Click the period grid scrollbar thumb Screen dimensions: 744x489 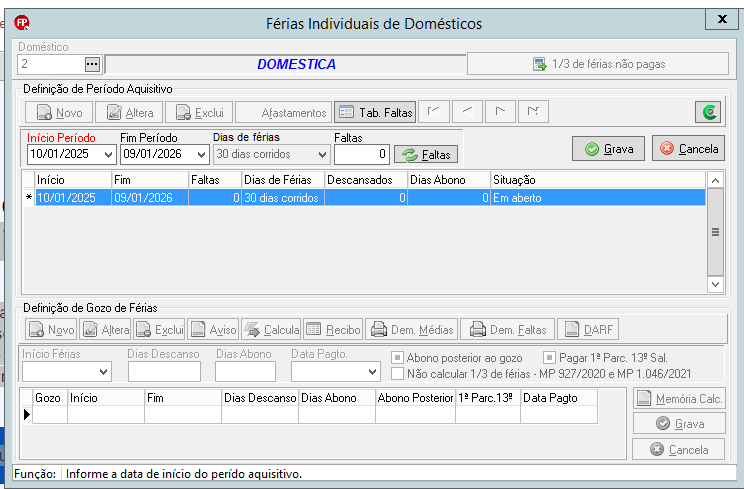716,232
